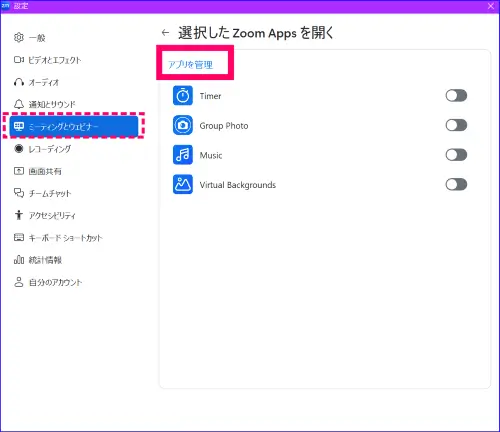Screen dimensions: 500x432
Task: Close the settings window
Action: 491,6
